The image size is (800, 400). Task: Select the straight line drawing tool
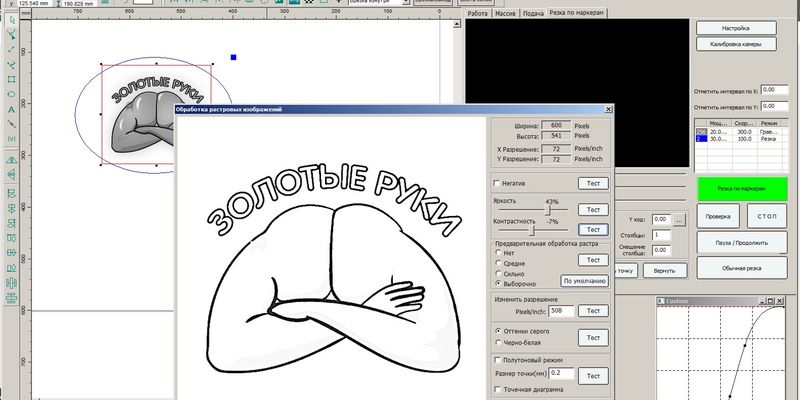click(x=11, y=49)
